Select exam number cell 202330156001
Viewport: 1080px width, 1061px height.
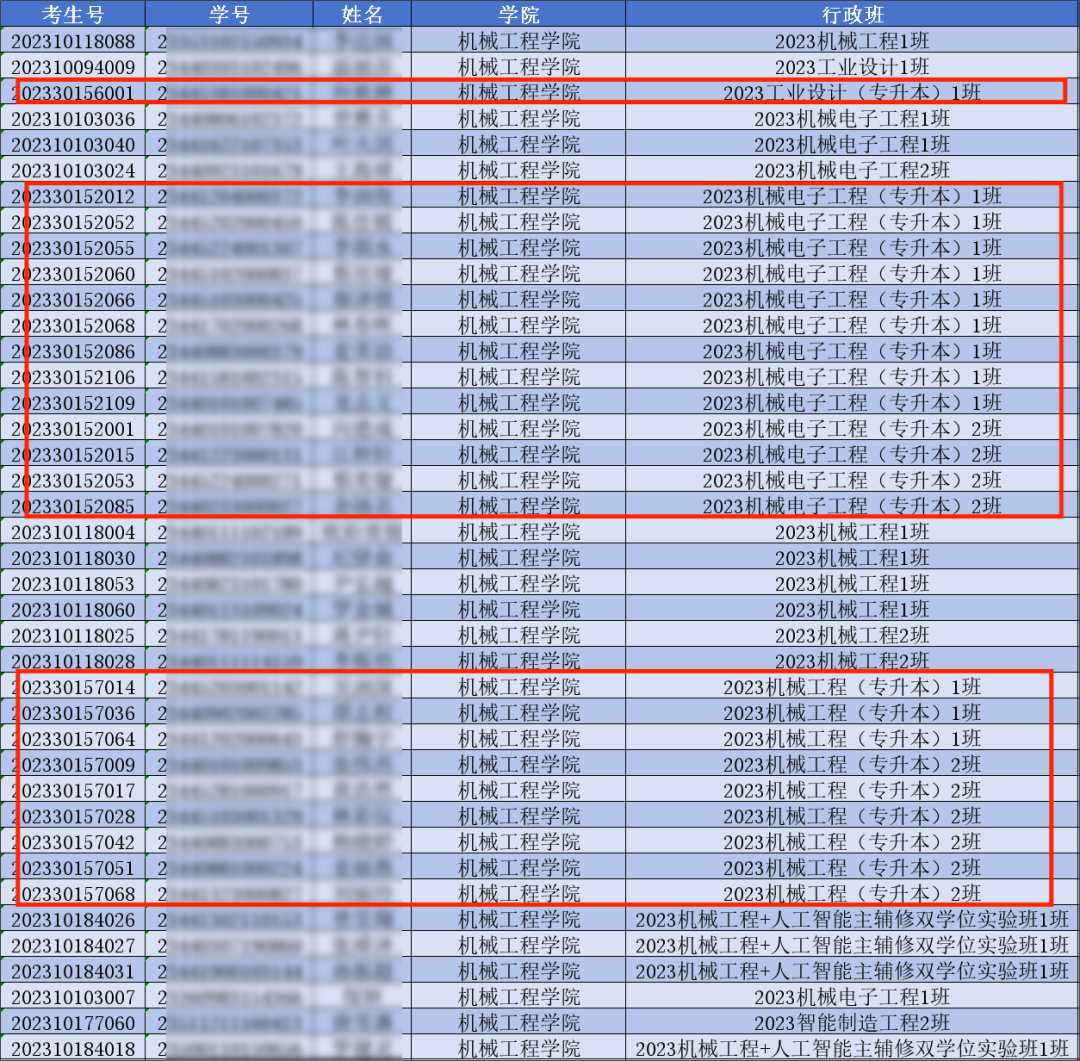tap(73, 92)
